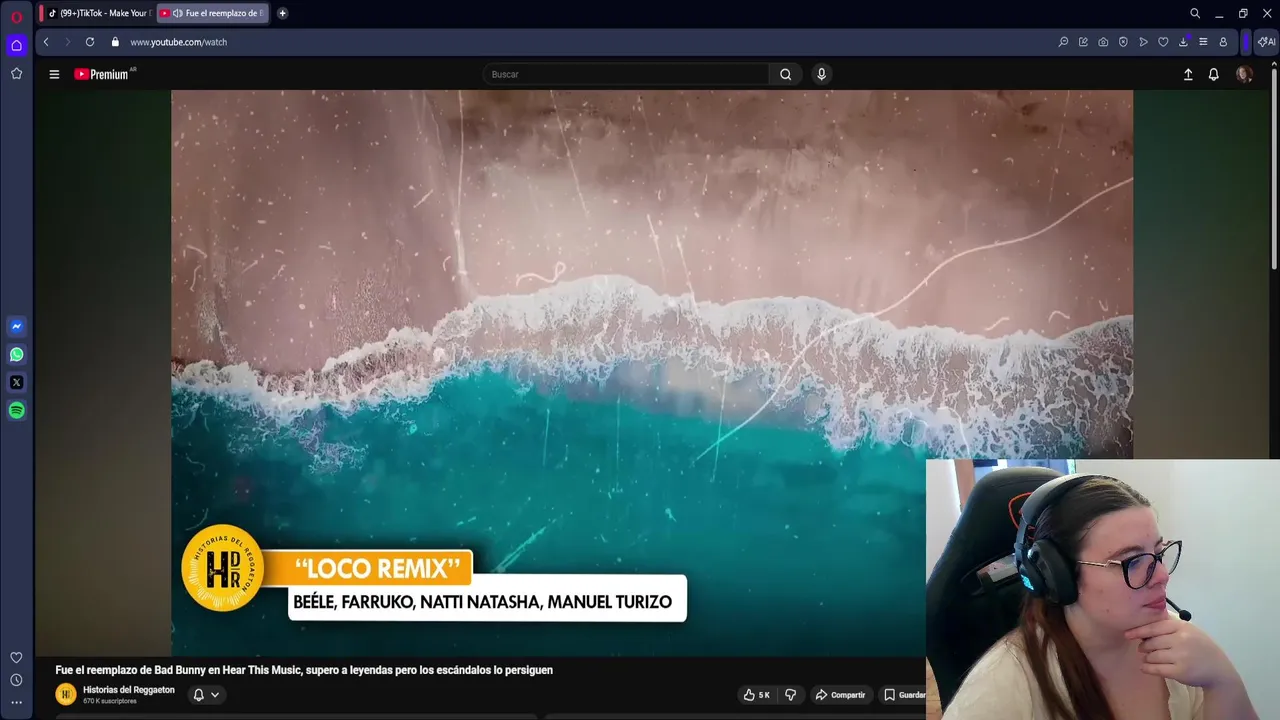This screenshot has width=1280, height=720.
Task: Take a snapshot with the camera icon
Action: point(1103,42)
